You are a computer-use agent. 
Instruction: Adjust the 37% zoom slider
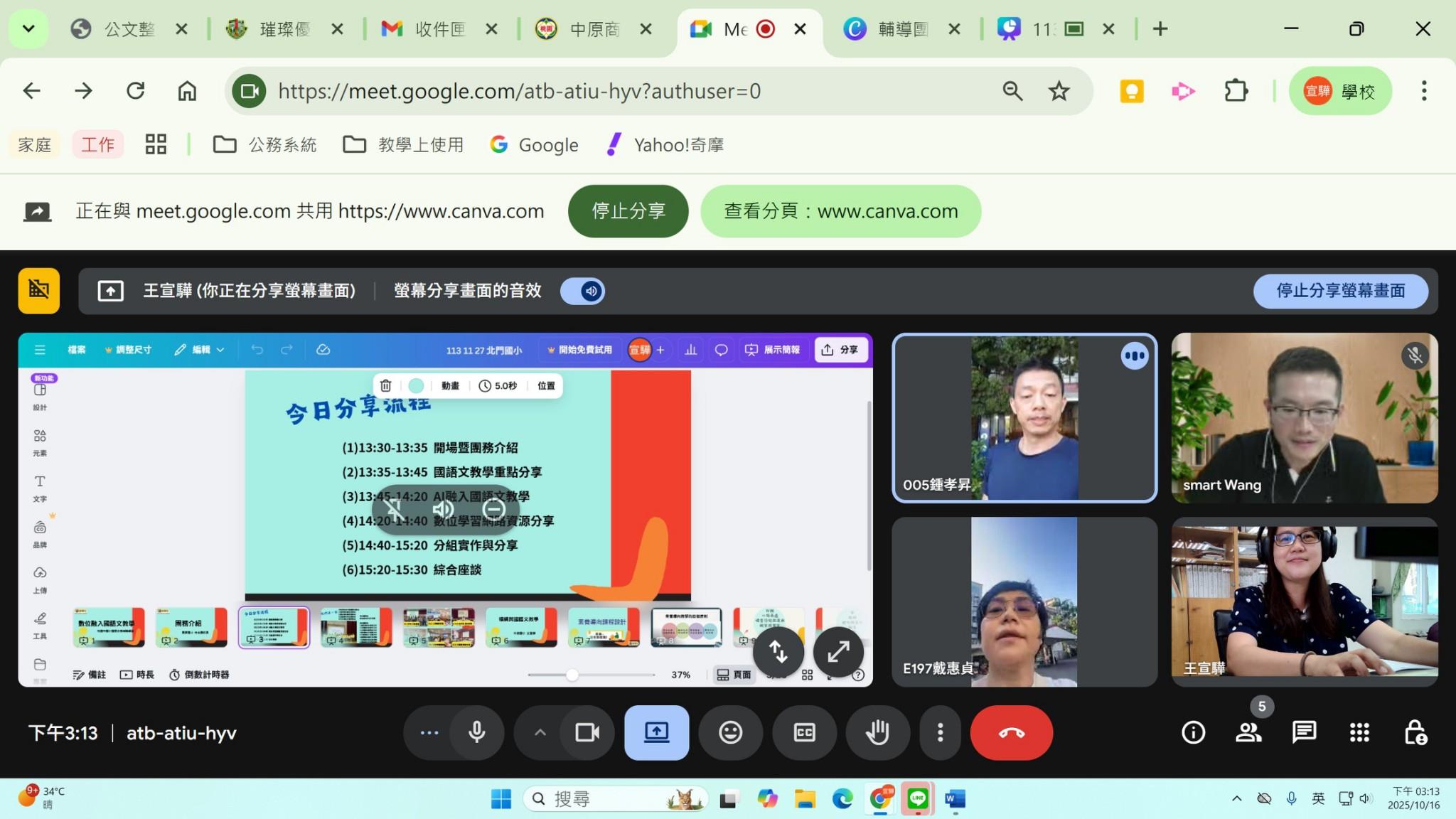(573, 674)
